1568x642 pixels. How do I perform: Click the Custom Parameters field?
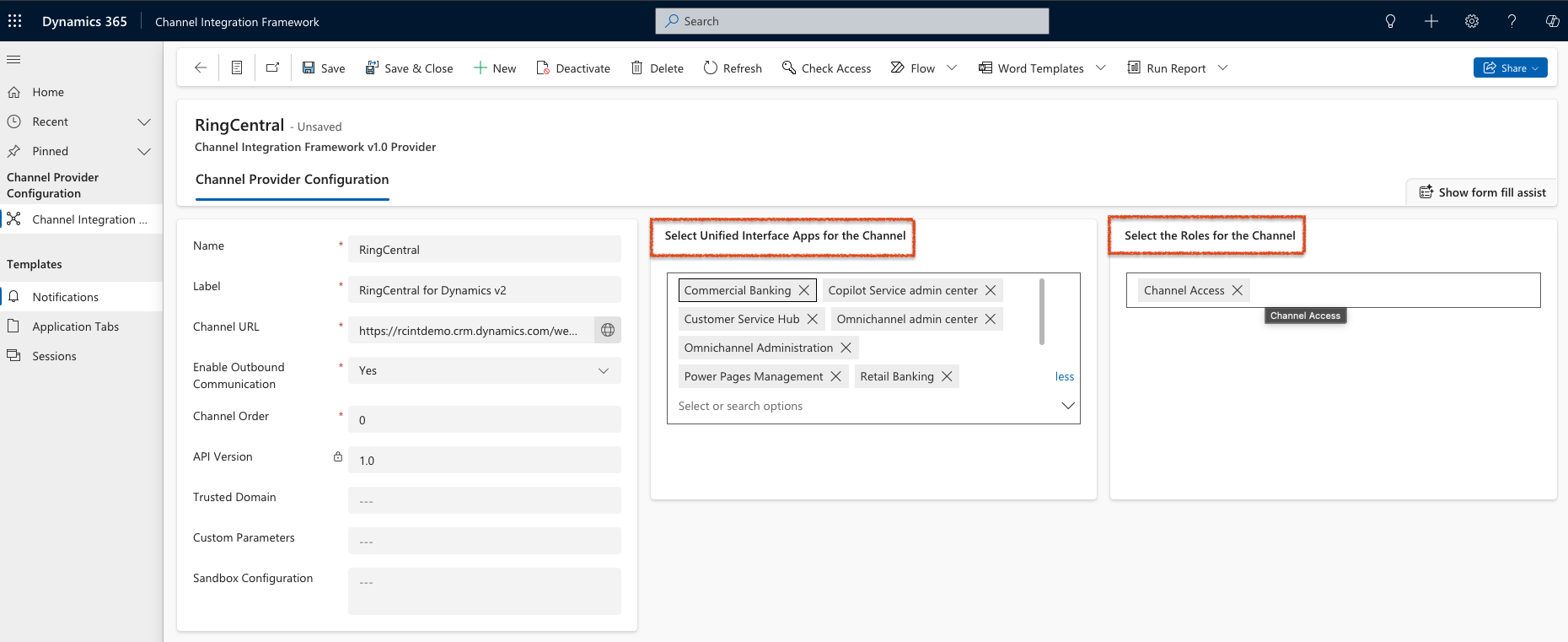(x=485, y=541)
